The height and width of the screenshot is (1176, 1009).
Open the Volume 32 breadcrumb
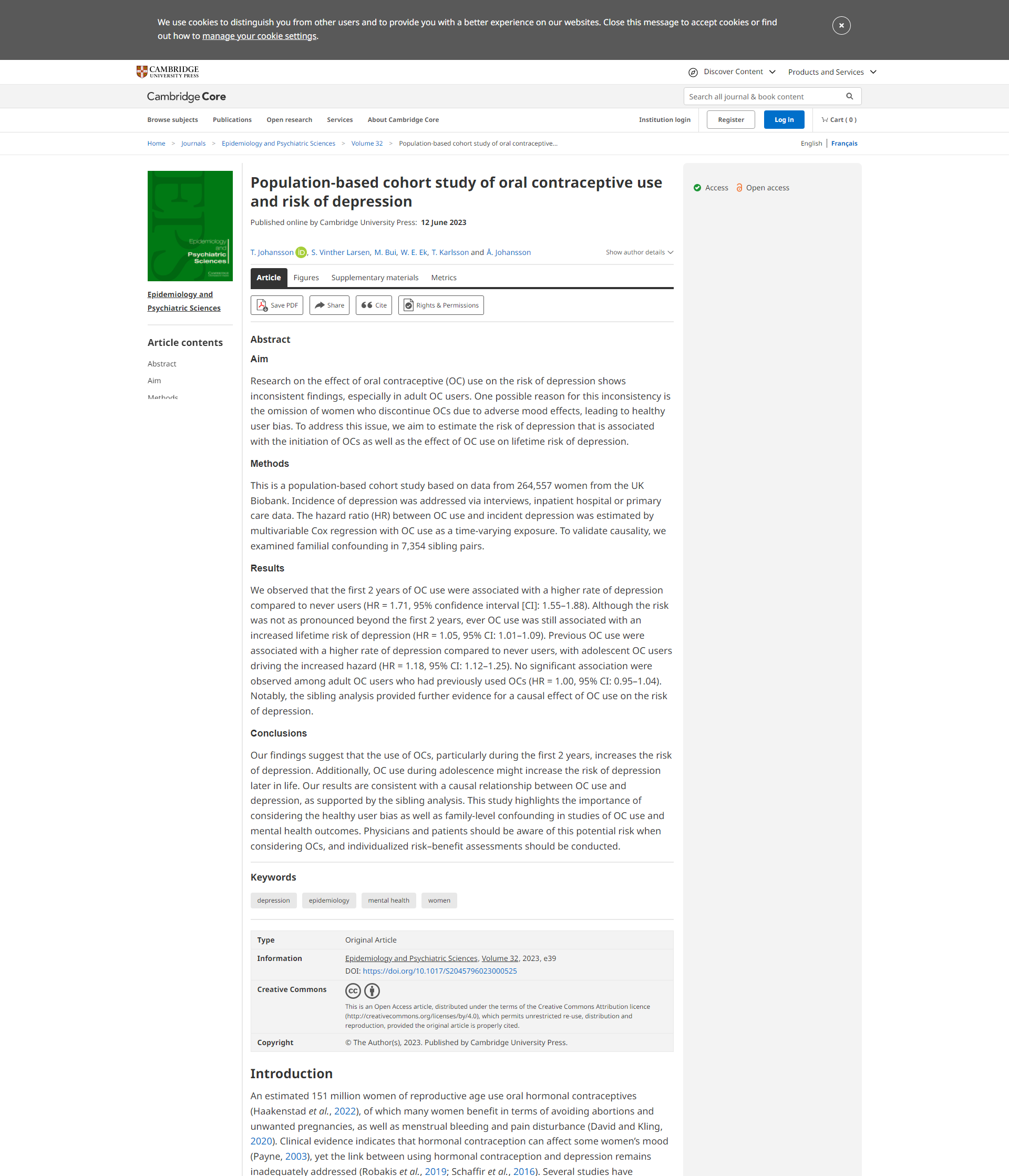(367, 144)
